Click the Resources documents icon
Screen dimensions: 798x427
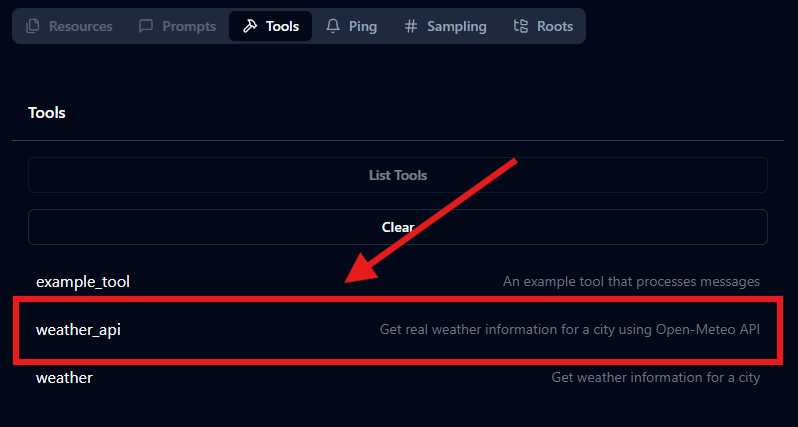33,26
